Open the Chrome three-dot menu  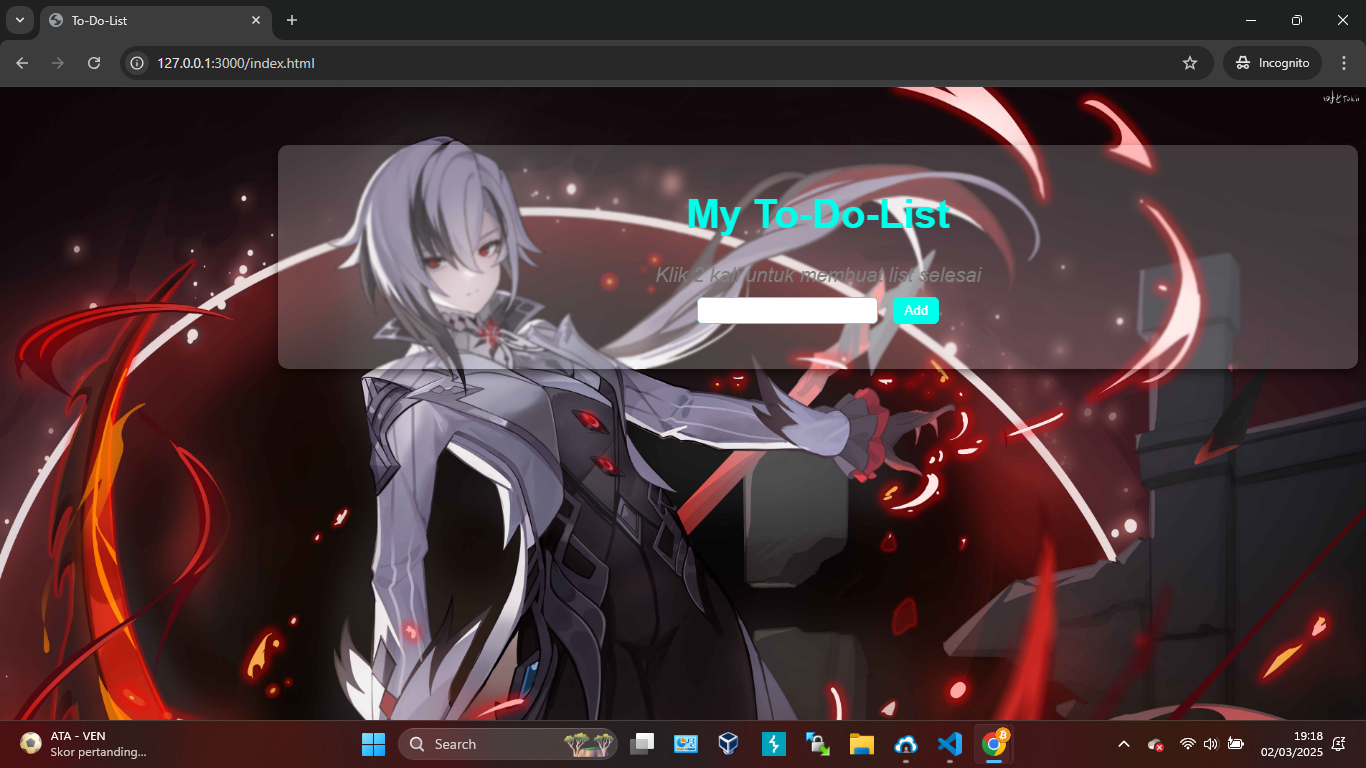click(x=1344, y=63)
